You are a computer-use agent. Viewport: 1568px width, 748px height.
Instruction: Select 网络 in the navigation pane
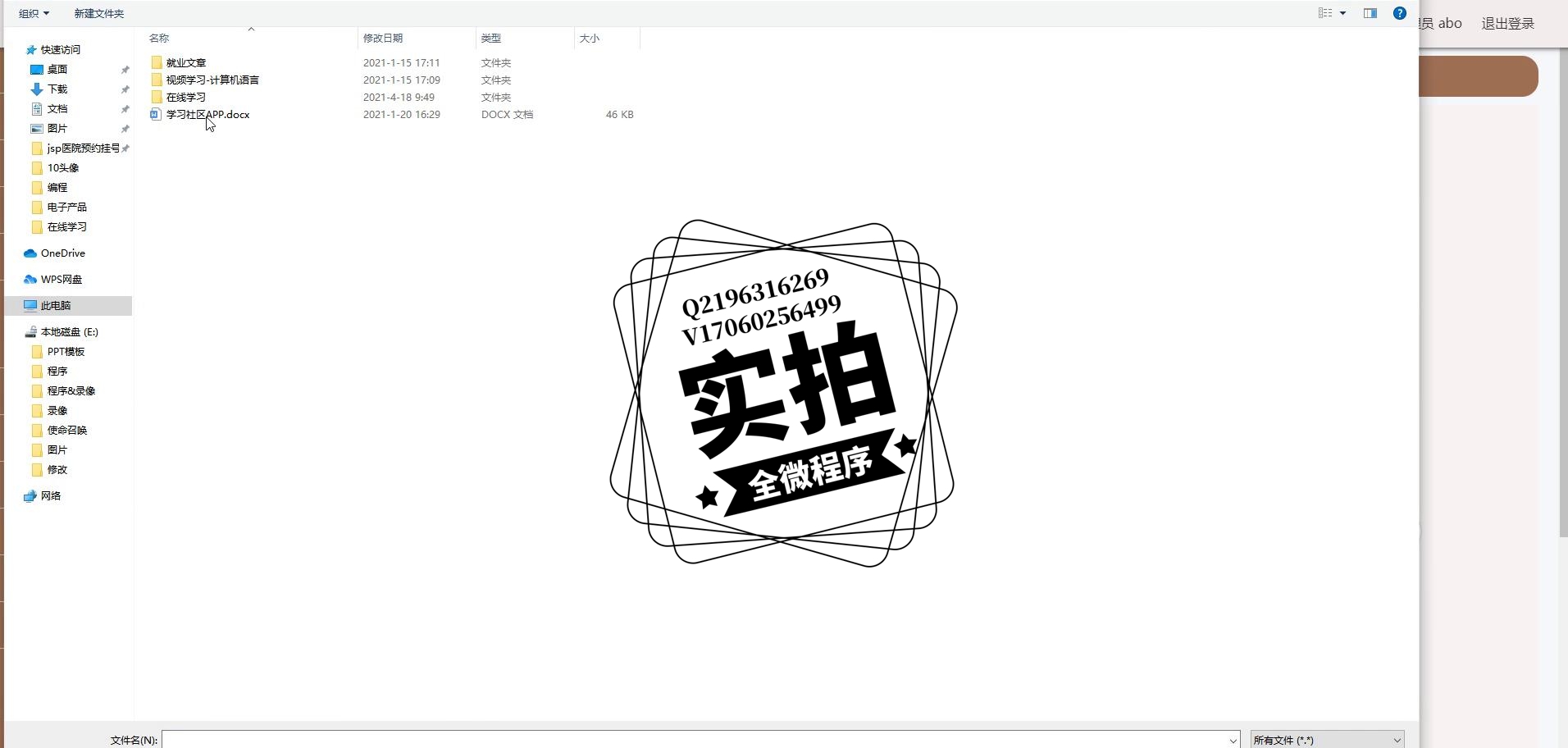[x=51, y=495]
